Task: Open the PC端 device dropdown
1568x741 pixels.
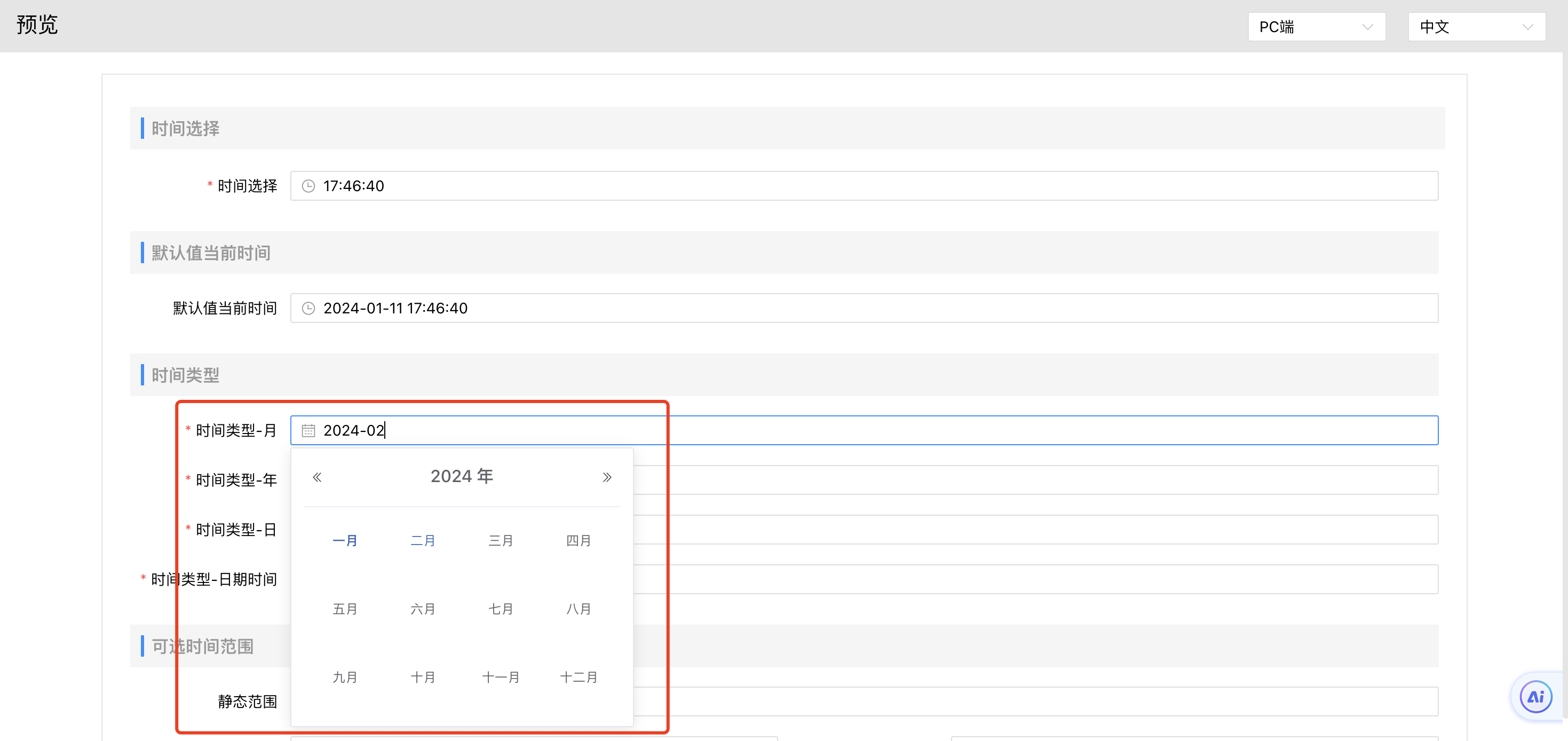Action: pyautogui.click(x=1316, y=27)
